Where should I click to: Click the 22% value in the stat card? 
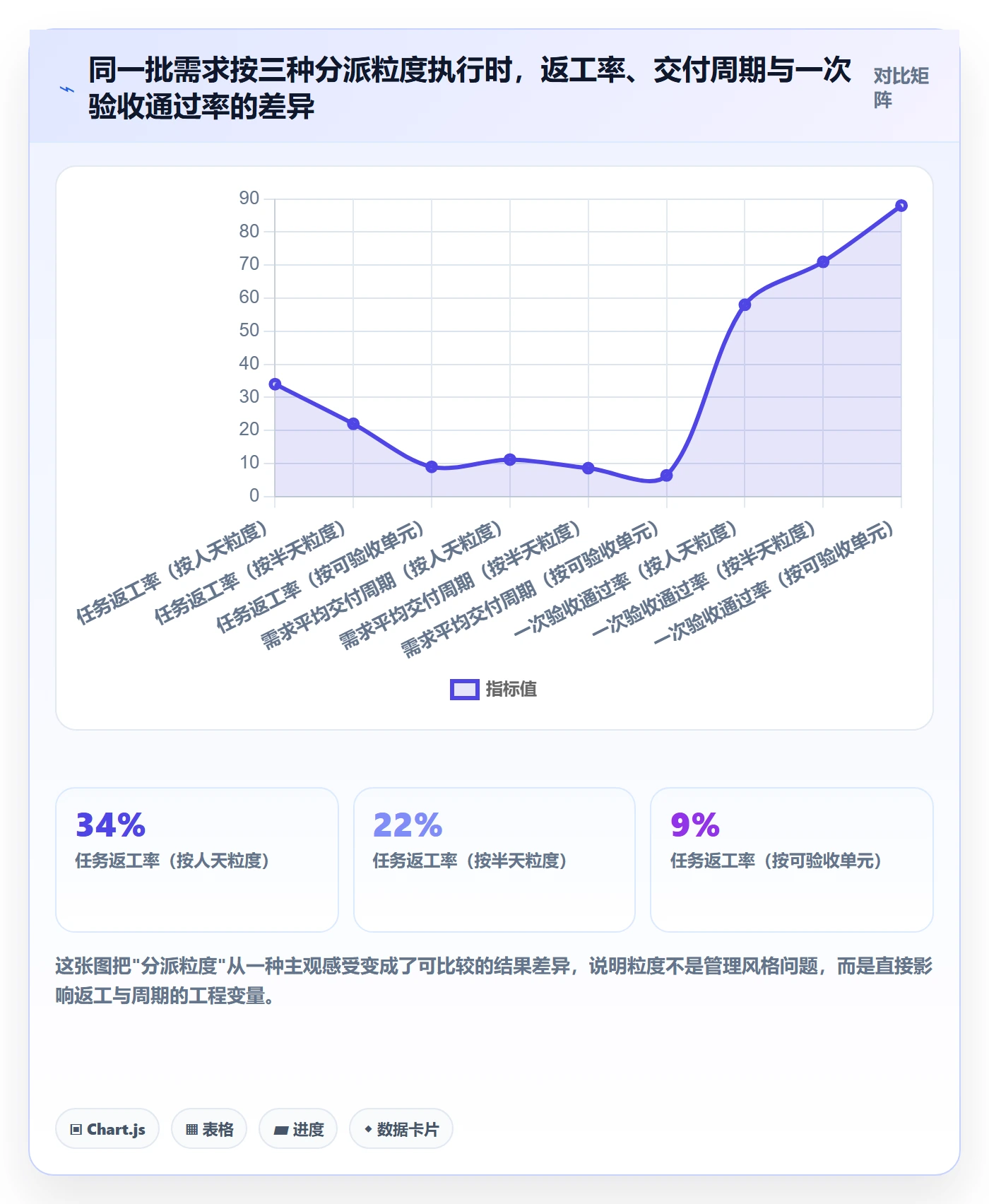click(408, 825)
